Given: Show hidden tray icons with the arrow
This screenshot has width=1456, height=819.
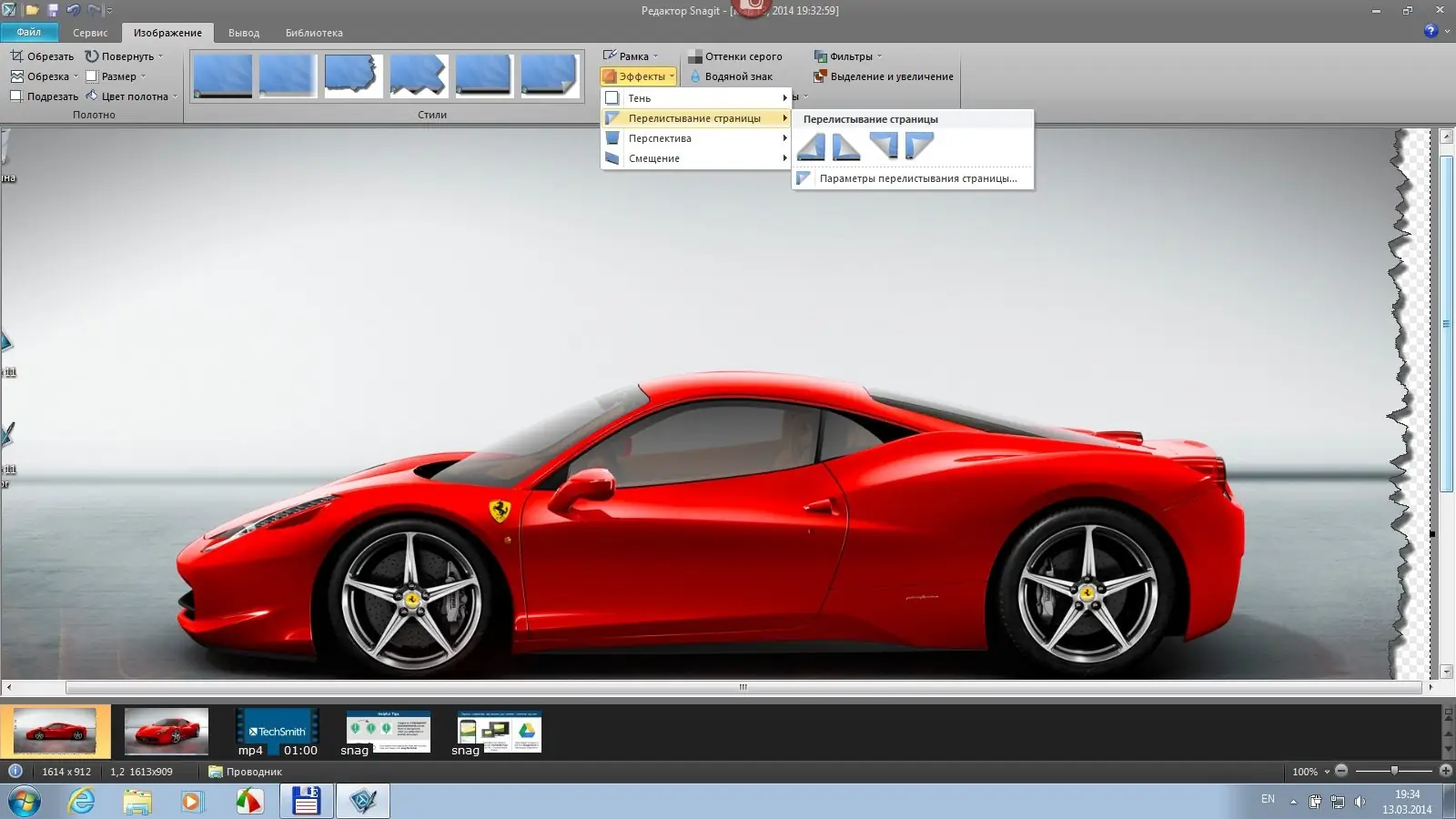Looking at the screenshot, I should pyautogui.click(x=1293, y=802).
